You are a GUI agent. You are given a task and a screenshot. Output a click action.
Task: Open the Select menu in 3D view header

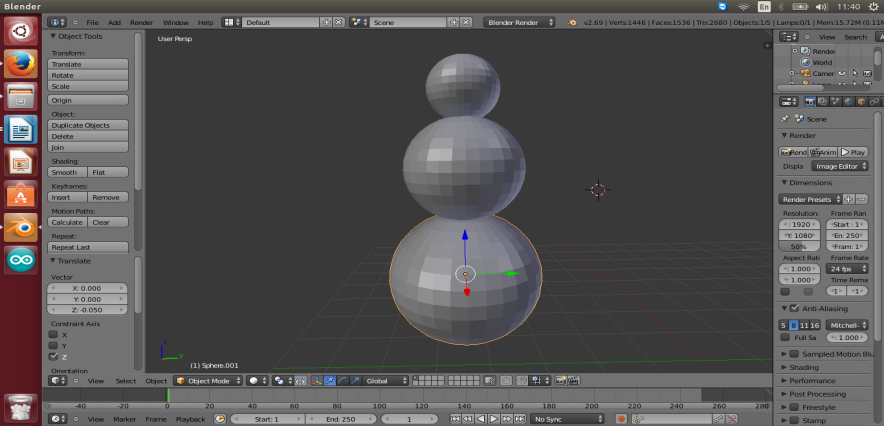(x=126, y=381)
